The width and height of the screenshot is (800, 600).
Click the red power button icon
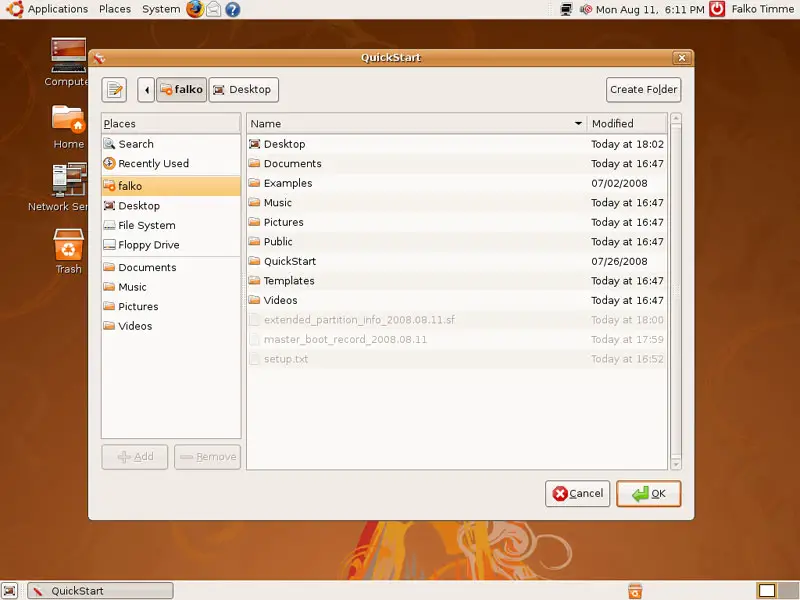pos(717,9)
